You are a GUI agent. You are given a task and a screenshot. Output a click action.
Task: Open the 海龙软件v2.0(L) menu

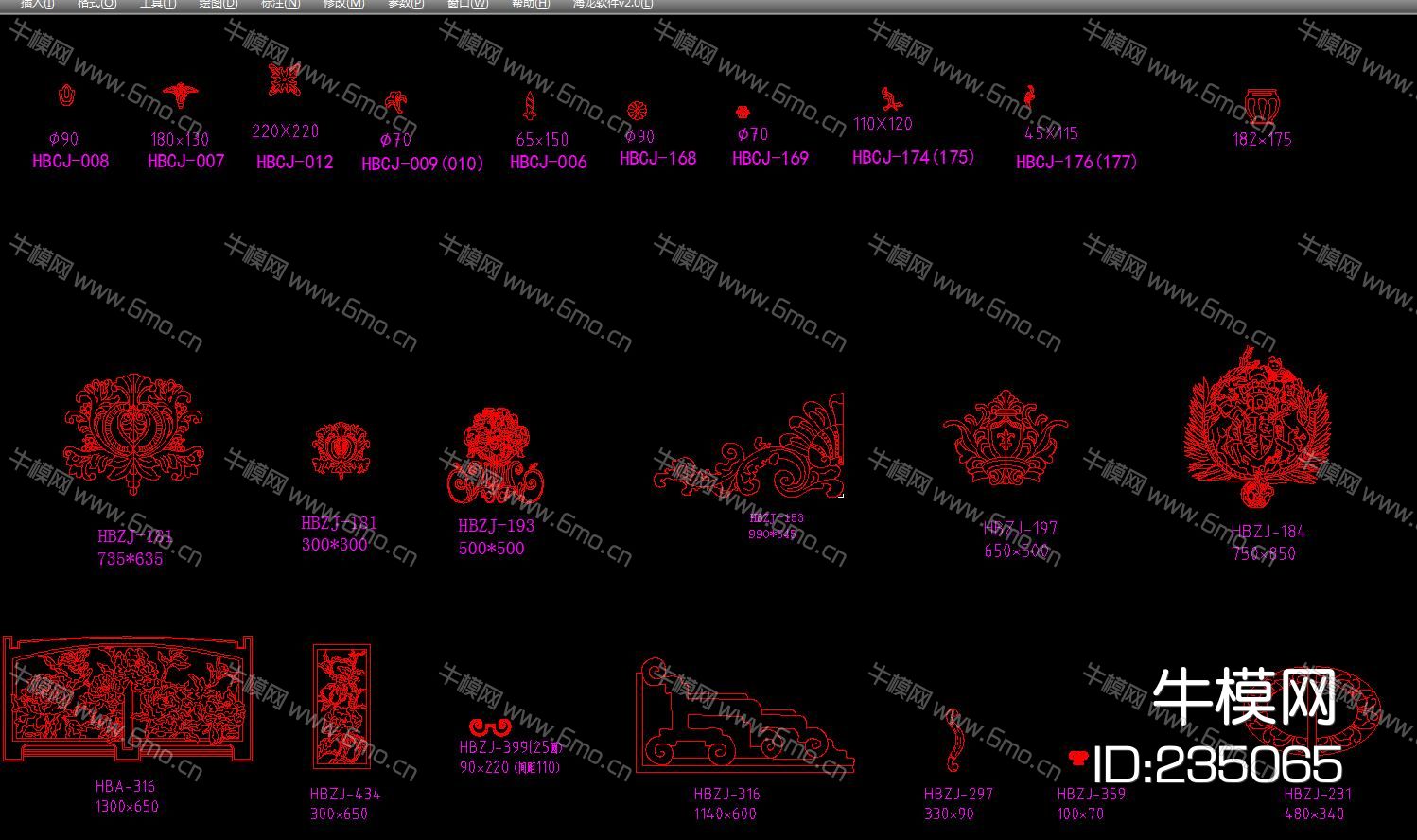(612, 4)
